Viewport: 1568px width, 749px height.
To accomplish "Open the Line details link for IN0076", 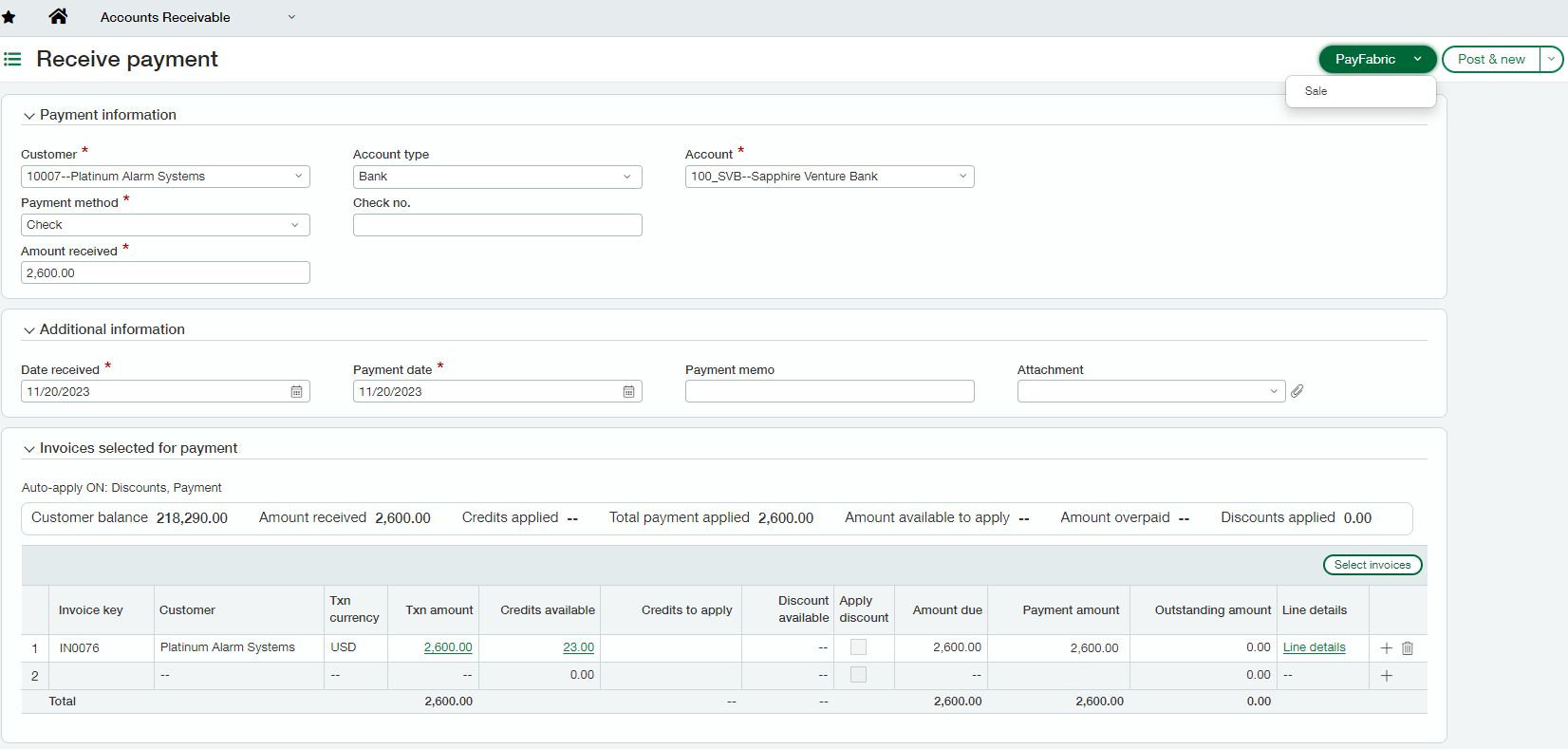I will coord(1314,647).
